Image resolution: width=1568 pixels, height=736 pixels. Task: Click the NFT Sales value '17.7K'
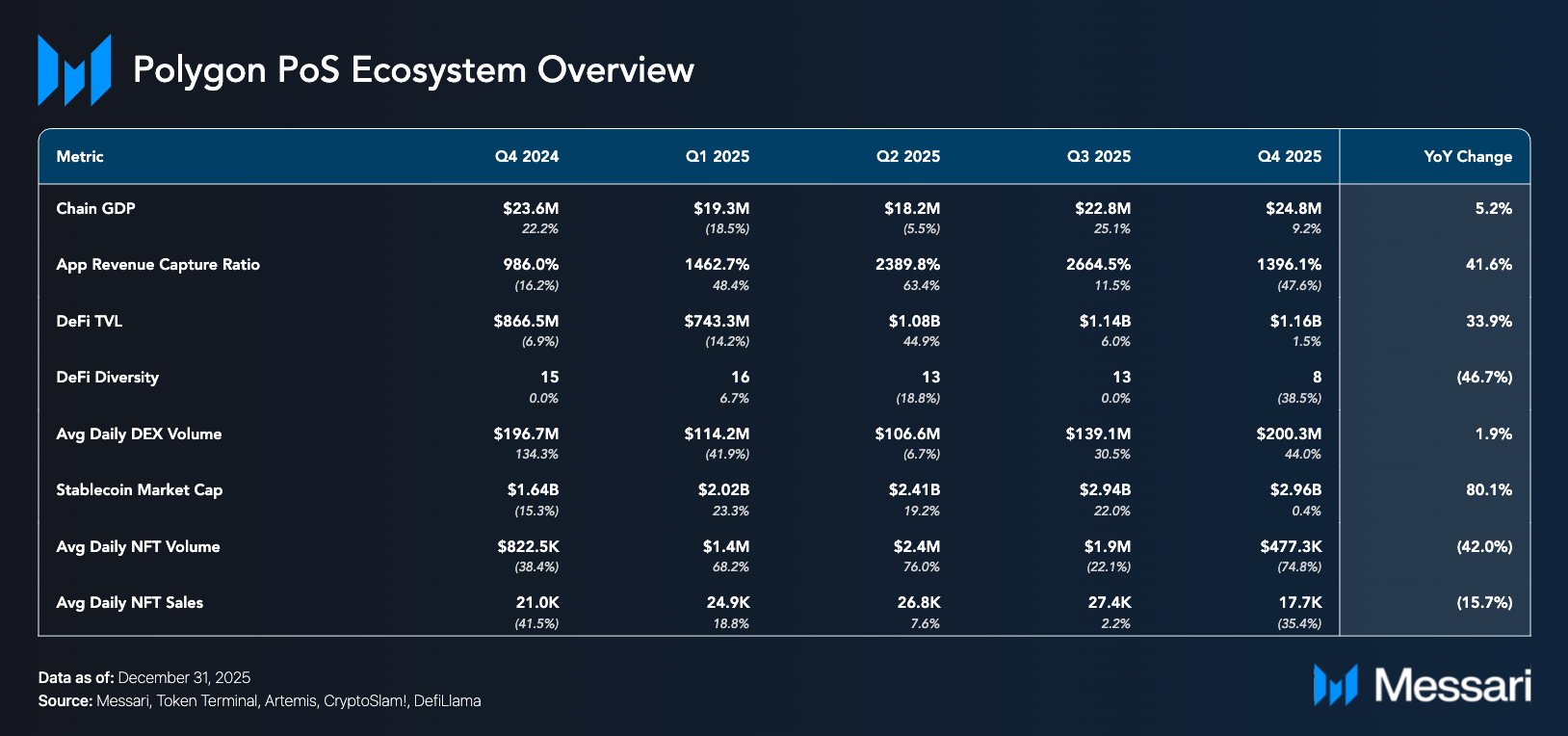pyautogui.click(x=1300, y=602)
